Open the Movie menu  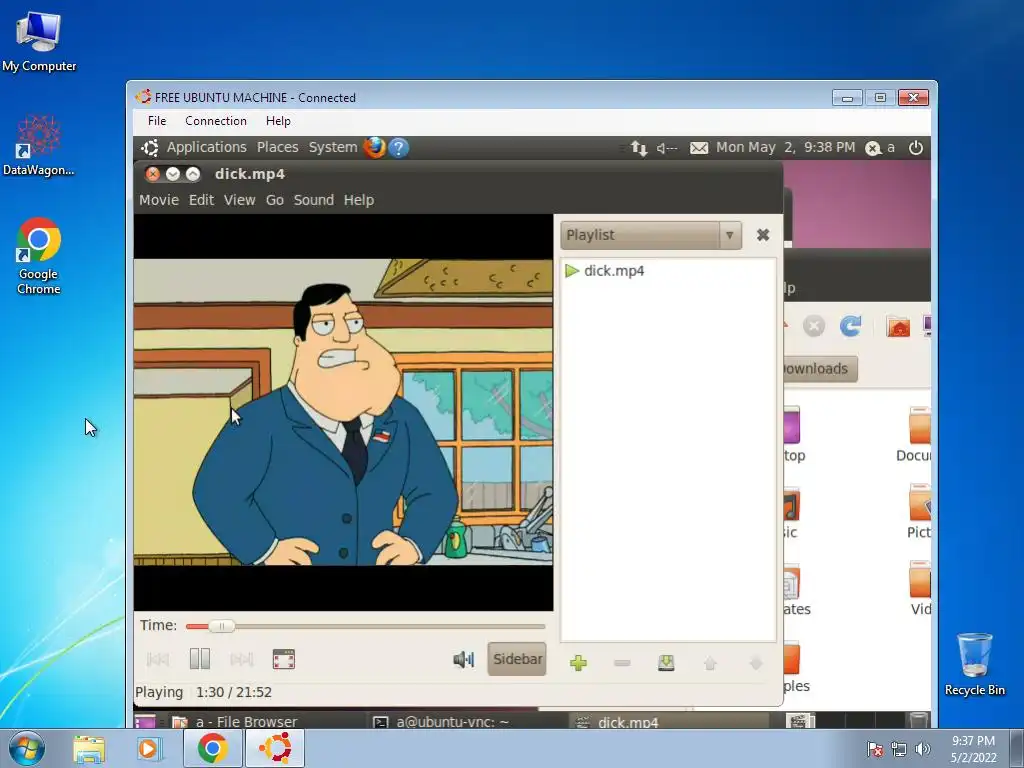(x=159, y=200)
